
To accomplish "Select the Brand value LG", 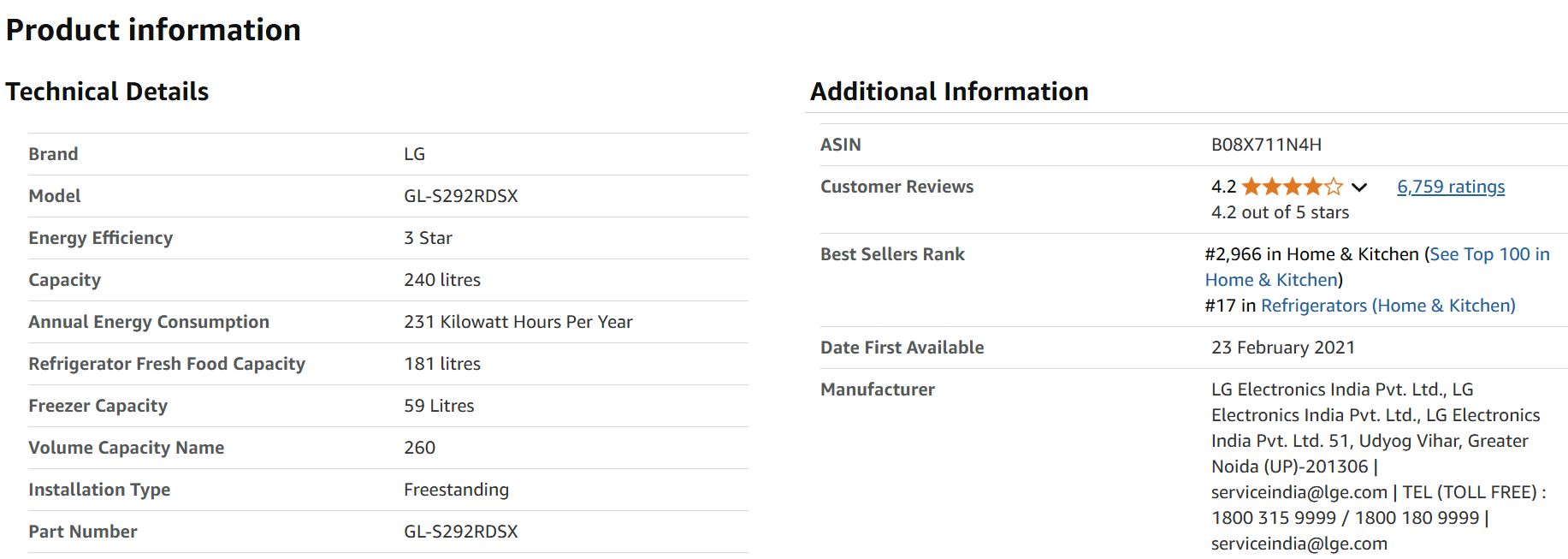I will [x=414, y=154].
